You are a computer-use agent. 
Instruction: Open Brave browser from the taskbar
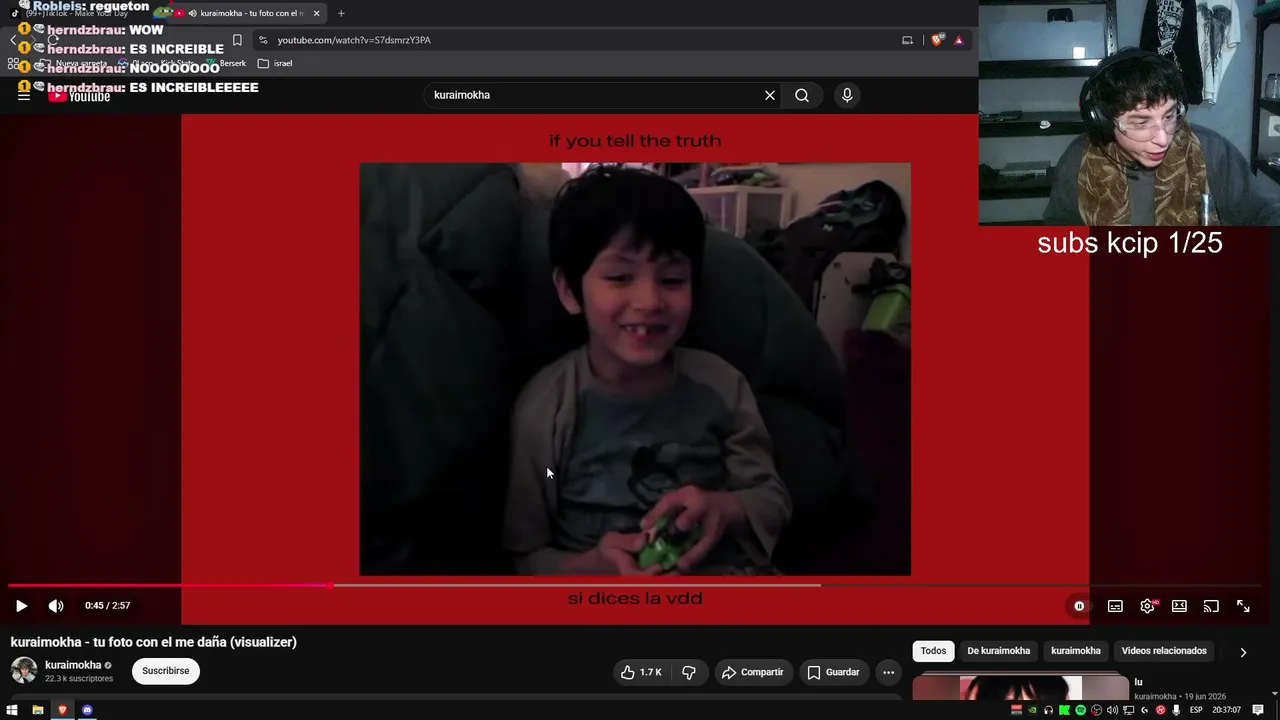click(62, 710)
